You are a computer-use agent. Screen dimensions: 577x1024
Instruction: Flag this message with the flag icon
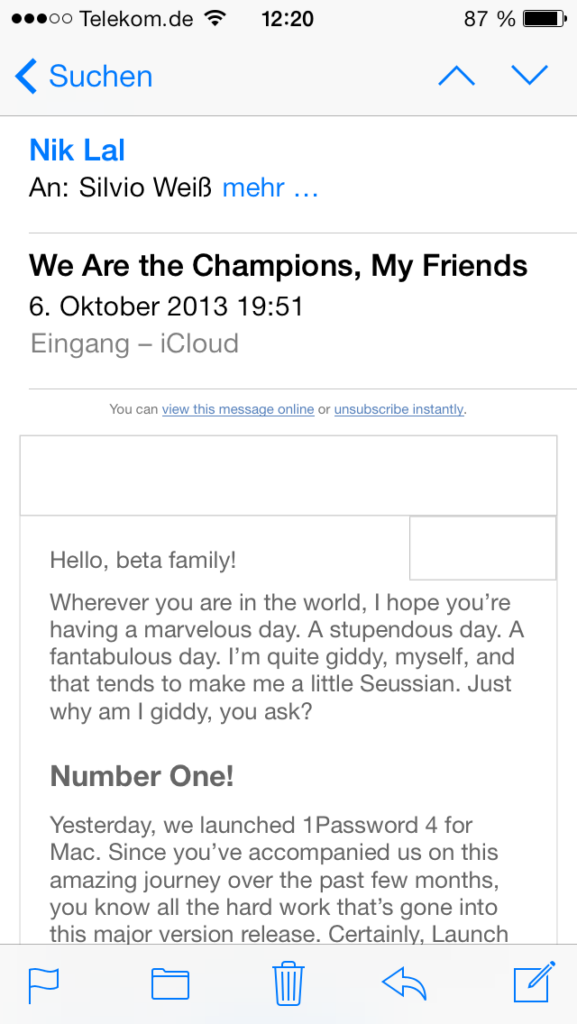(x=44, y=985)
